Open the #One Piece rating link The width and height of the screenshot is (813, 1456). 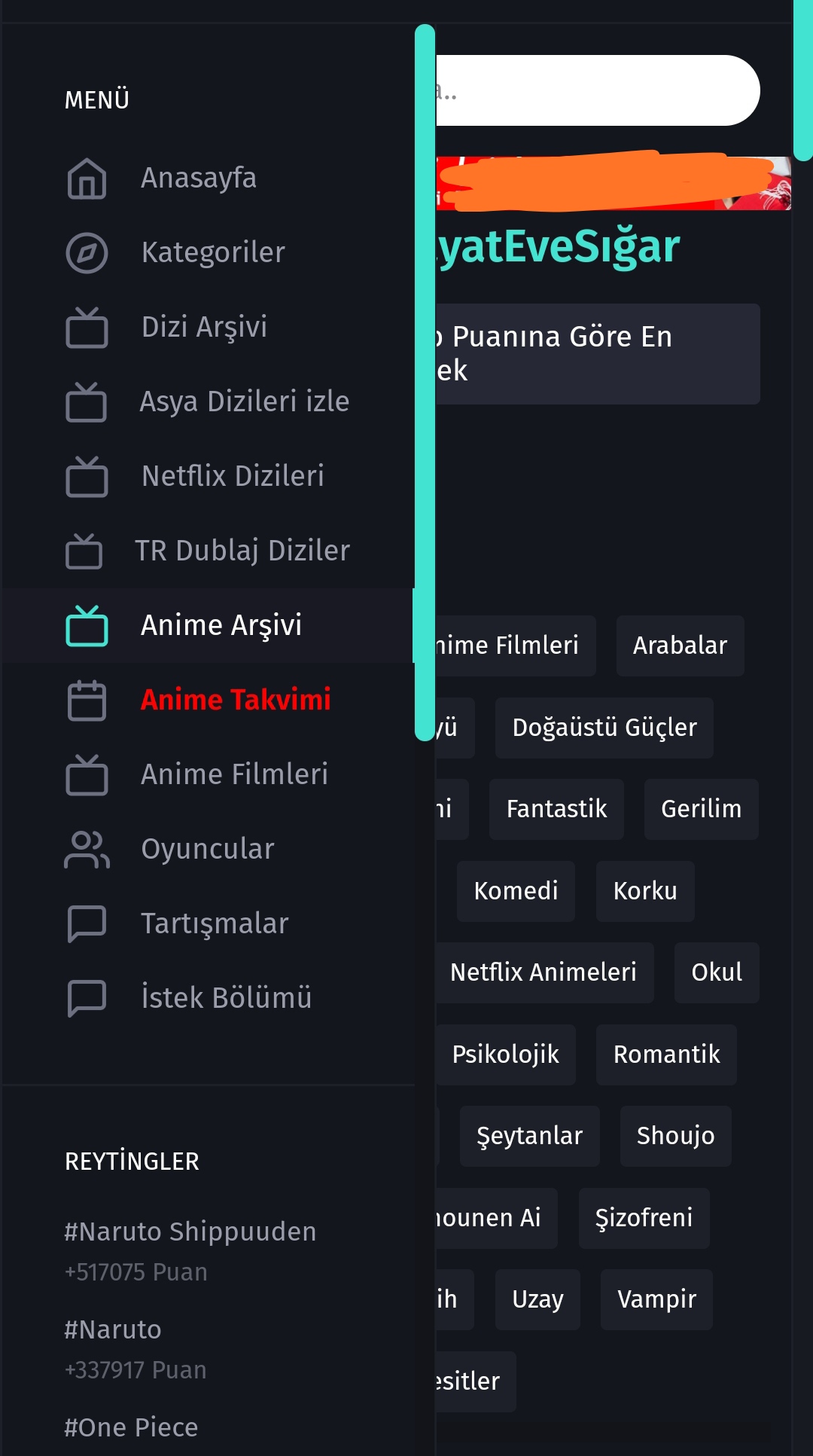tap(131, 1427)
